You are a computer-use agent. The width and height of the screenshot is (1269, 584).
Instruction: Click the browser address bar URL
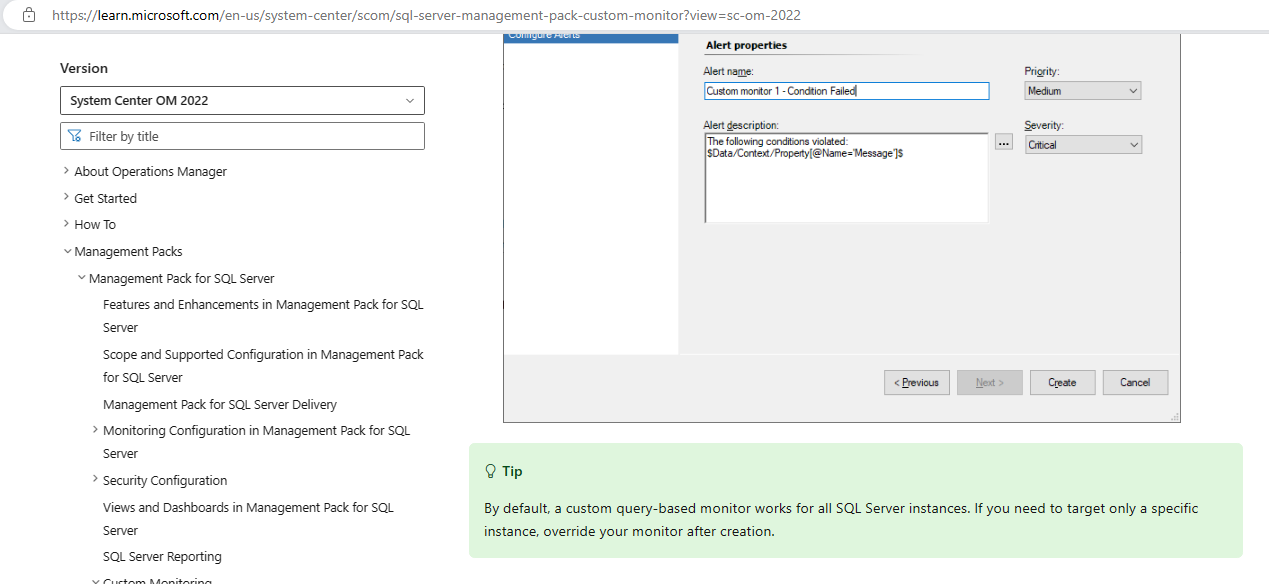point(425,15)
